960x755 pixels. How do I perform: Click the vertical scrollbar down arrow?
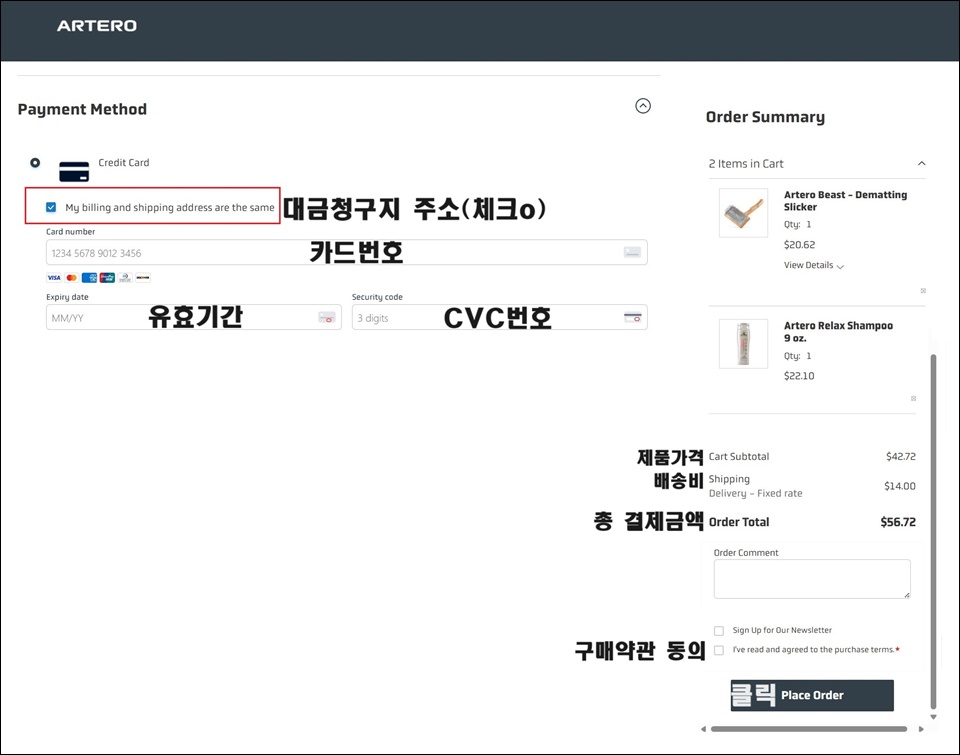point(933,716)
